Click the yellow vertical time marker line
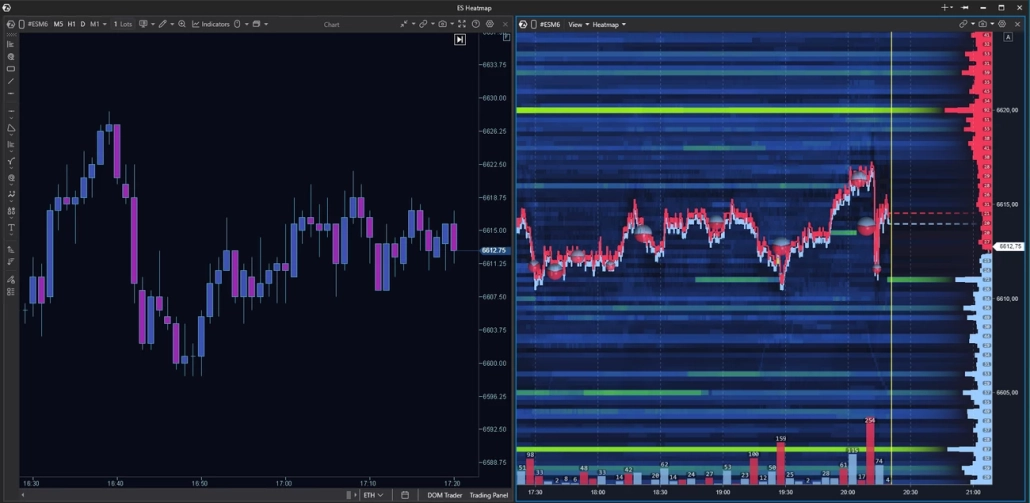 891,259
